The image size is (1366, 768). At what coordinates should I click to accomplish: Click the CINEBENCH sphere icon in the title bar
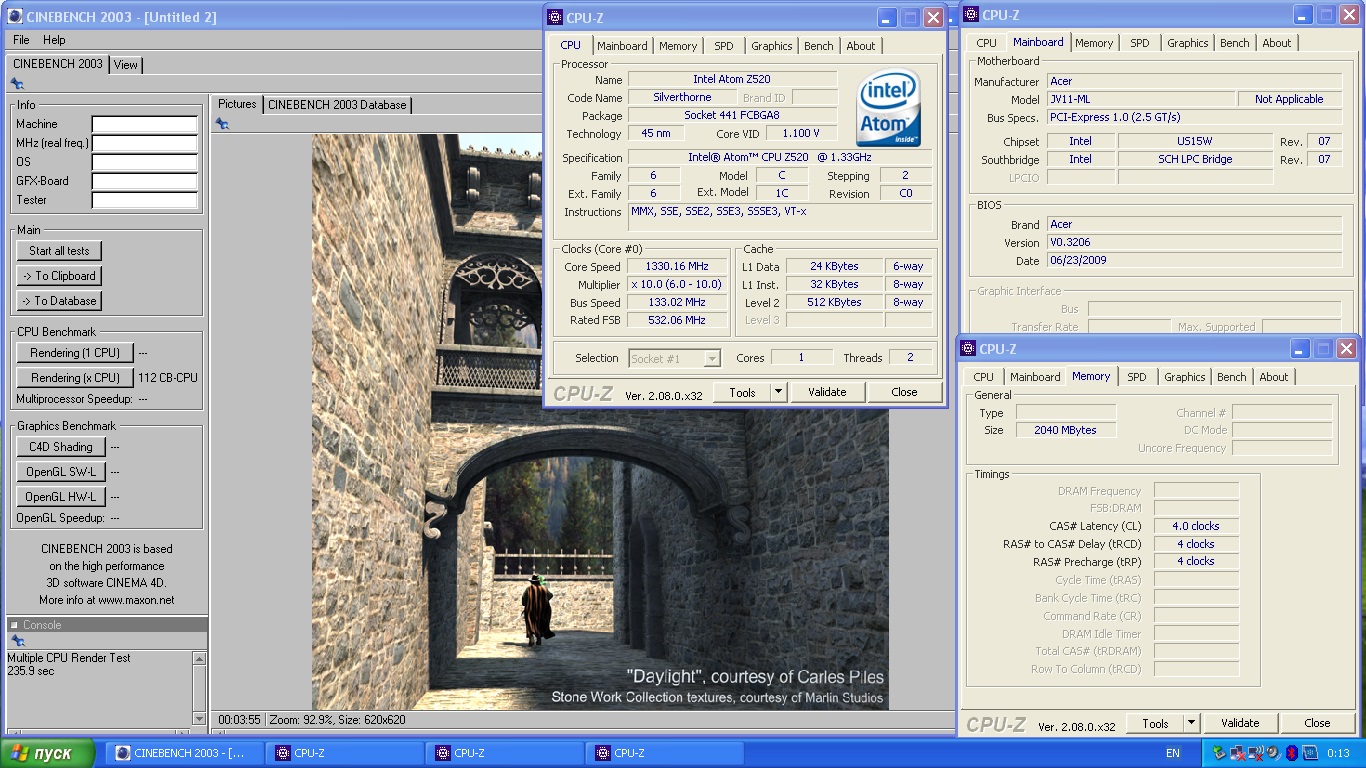click(x=15, y=16)
